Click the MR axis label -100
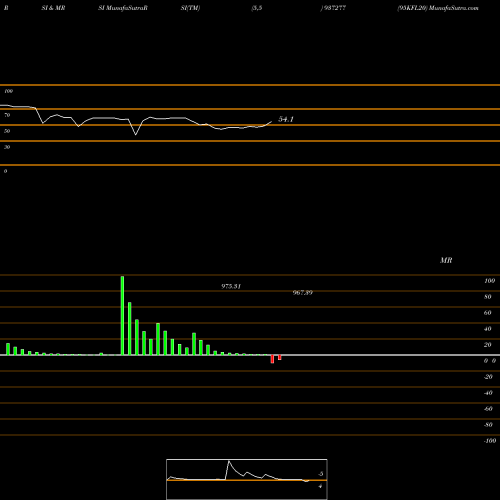Viewport: 500px width, 500px height. 490,441
